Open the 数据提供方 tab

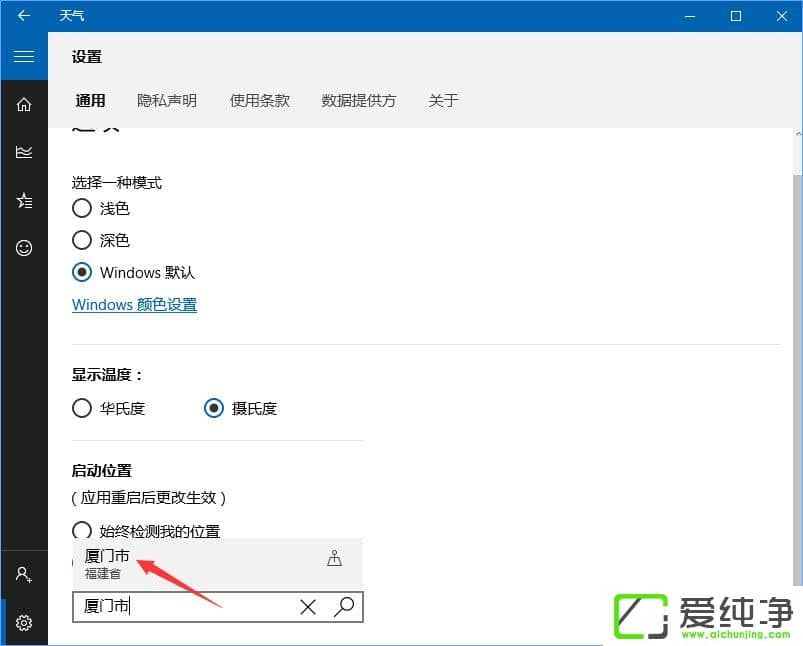click(x=358, y=100)
